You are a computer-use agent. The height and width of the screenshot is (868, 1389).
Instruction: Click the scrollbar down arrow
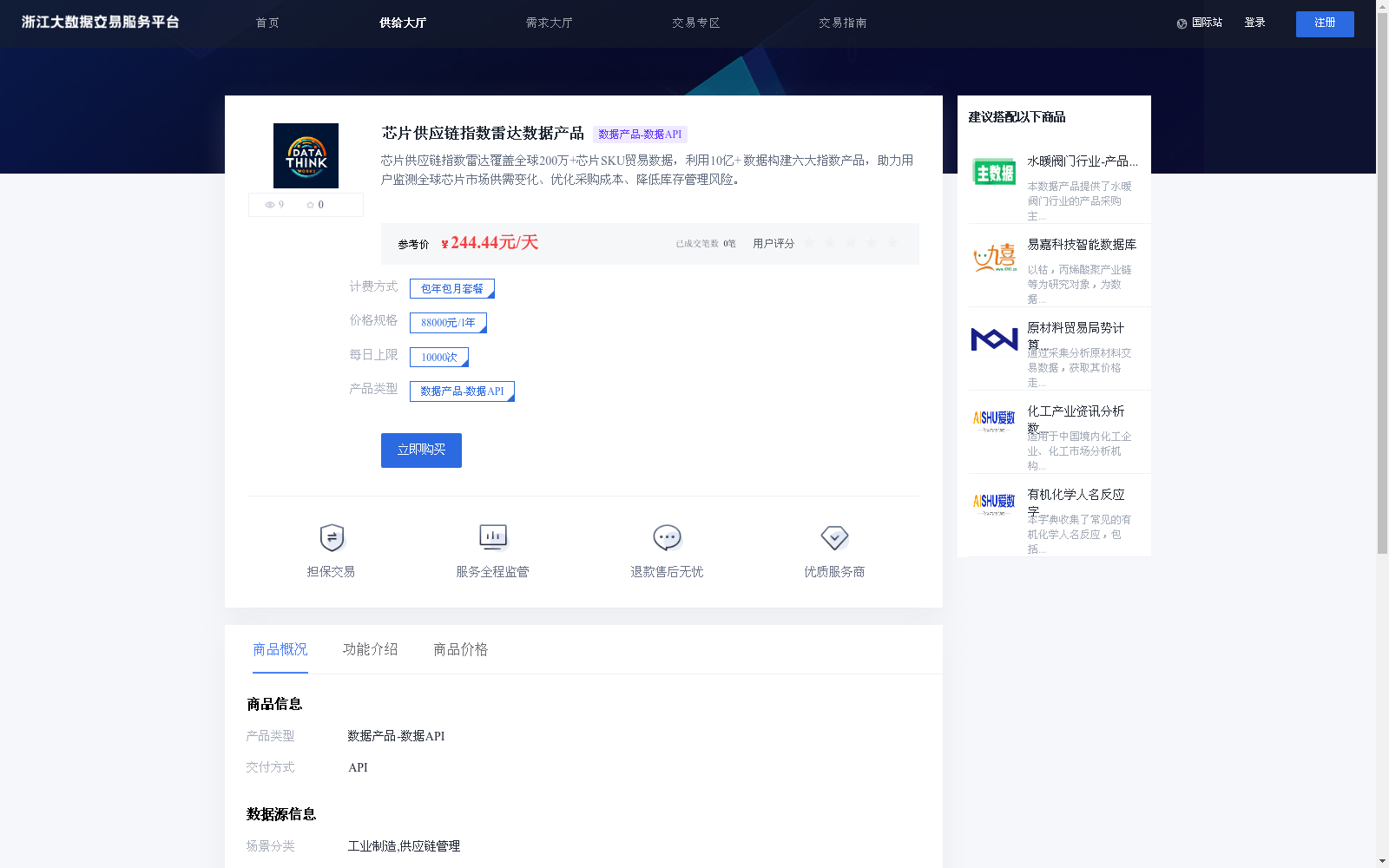pos(1382,861)
